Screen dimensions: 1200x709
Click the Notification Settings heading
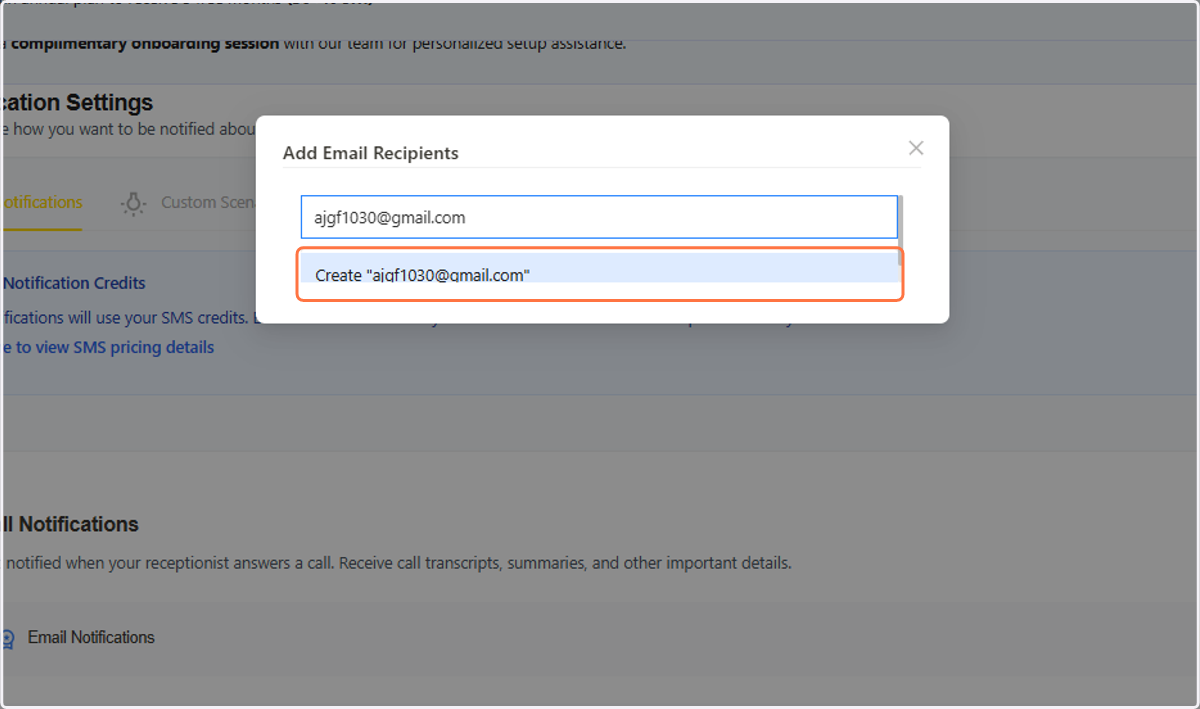point(76,102)
